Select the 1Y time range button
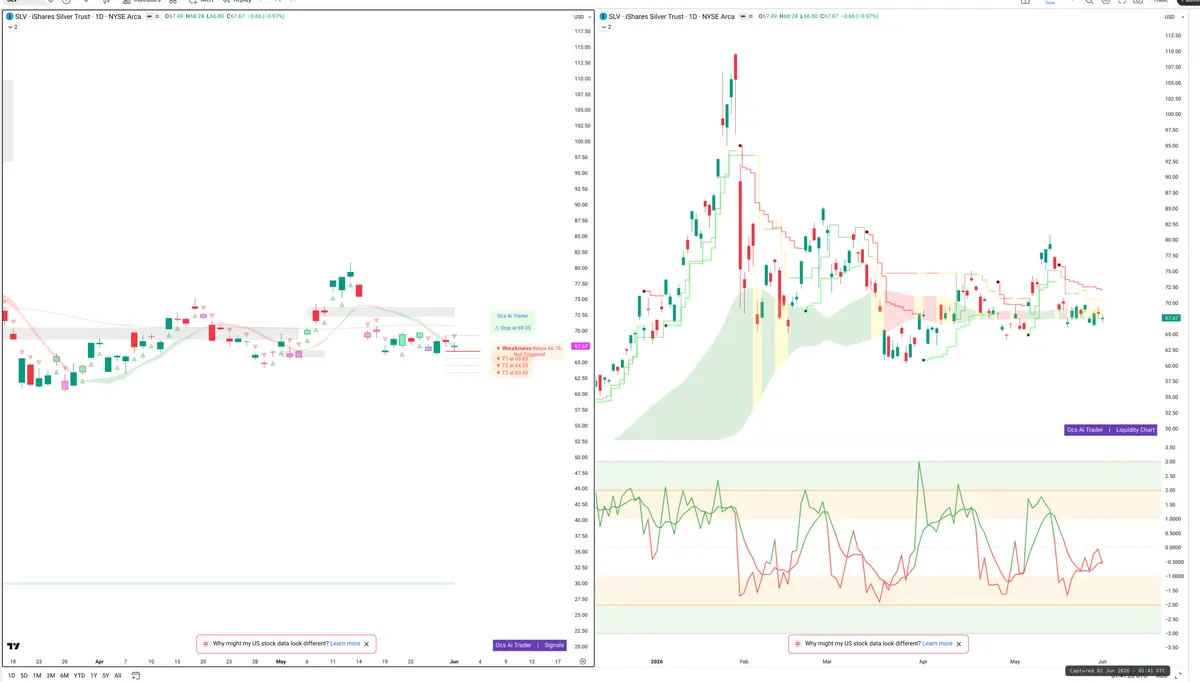Image resolution: width=1200 pixels, height=682 pixels. click(93, 676)
